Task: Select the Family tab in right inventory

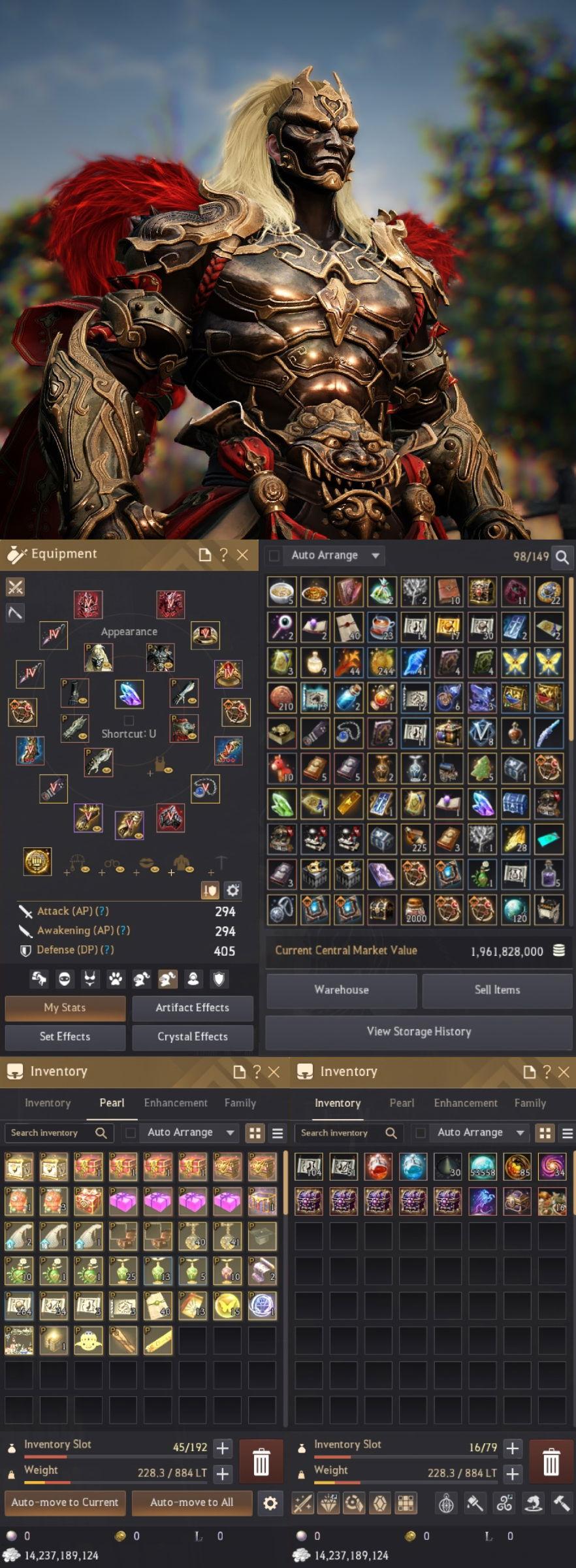Action: click(x=530, y=1103)
